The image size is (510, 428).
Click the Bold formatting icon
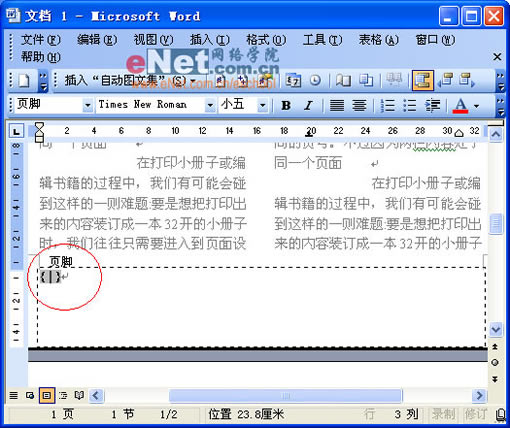pyautogui.click(x=286, y=105)
